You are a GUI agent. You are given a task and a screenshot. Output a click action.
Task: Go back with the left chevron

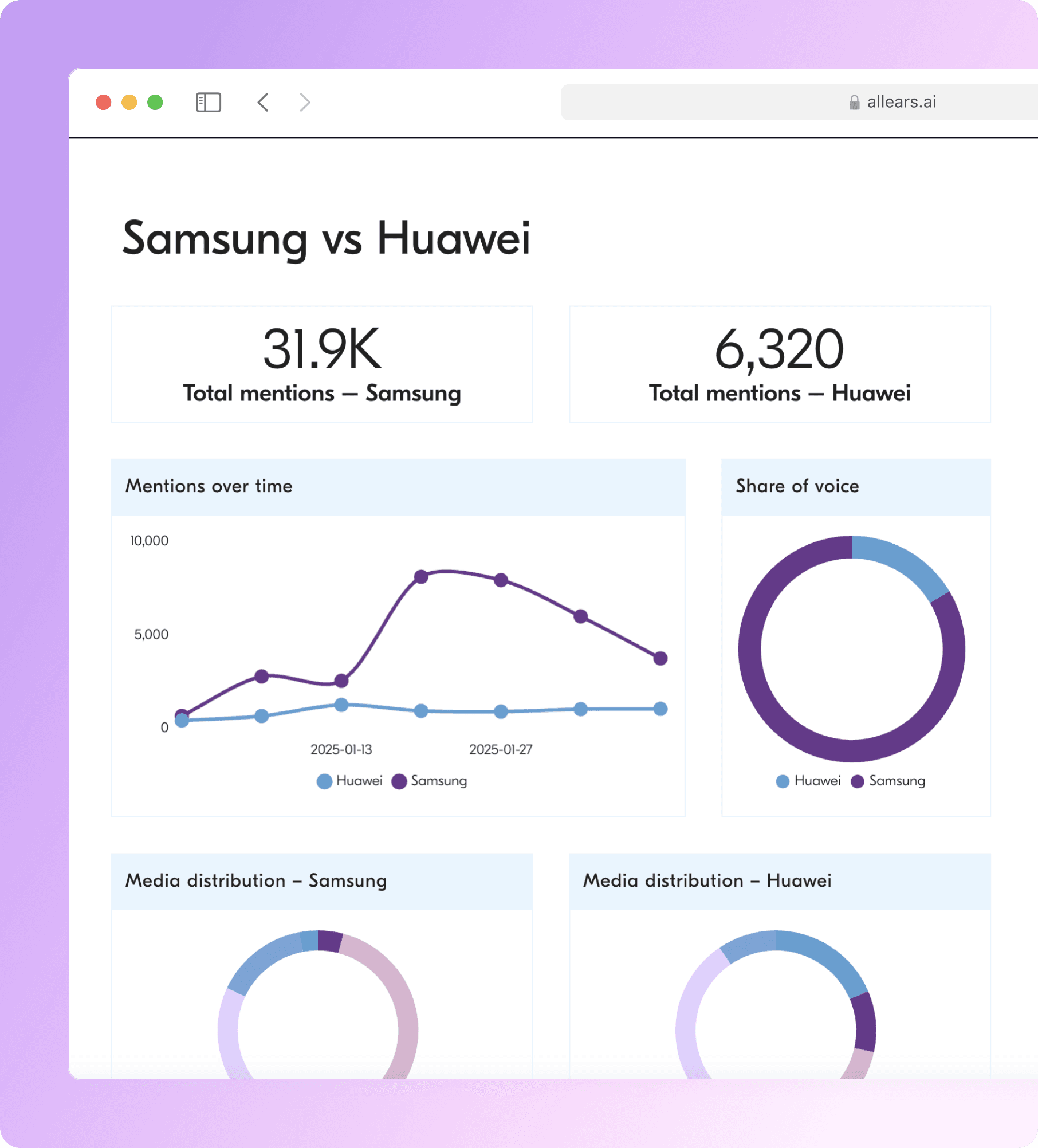pos(263,103)
